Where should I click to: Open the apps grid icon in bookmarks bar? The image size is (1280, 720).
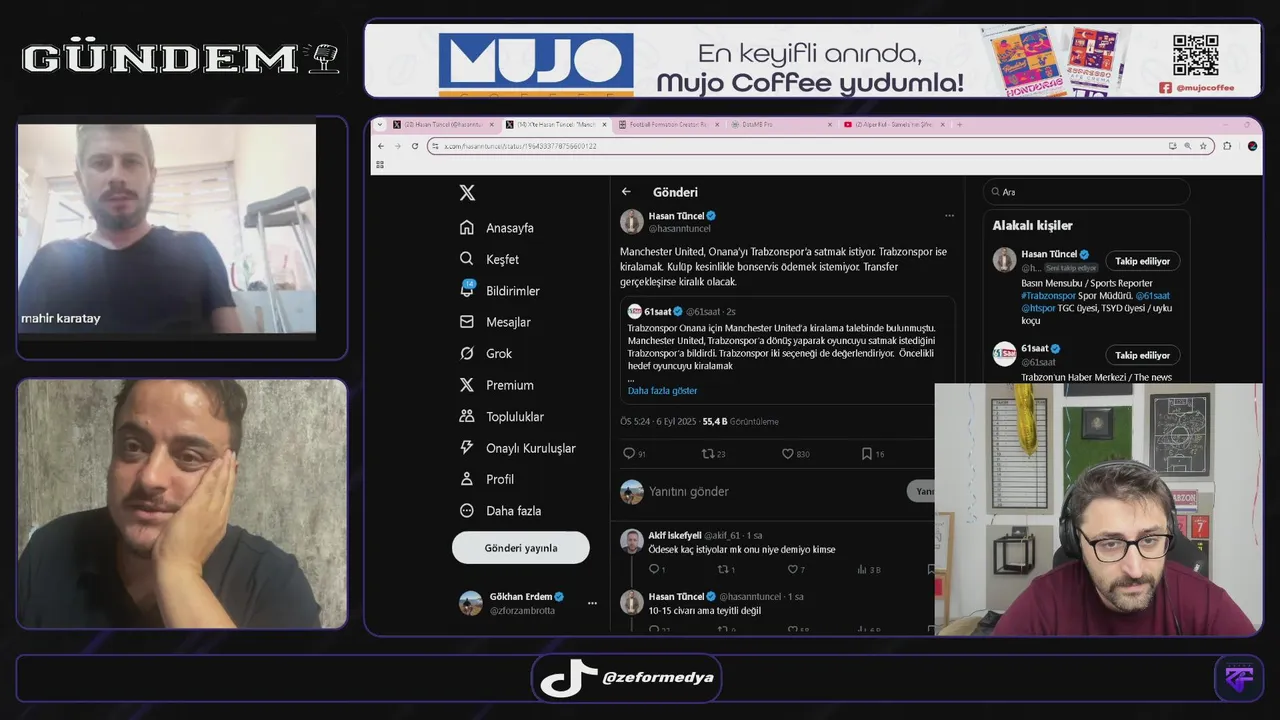pyautogui.click(x=380, y=164)
